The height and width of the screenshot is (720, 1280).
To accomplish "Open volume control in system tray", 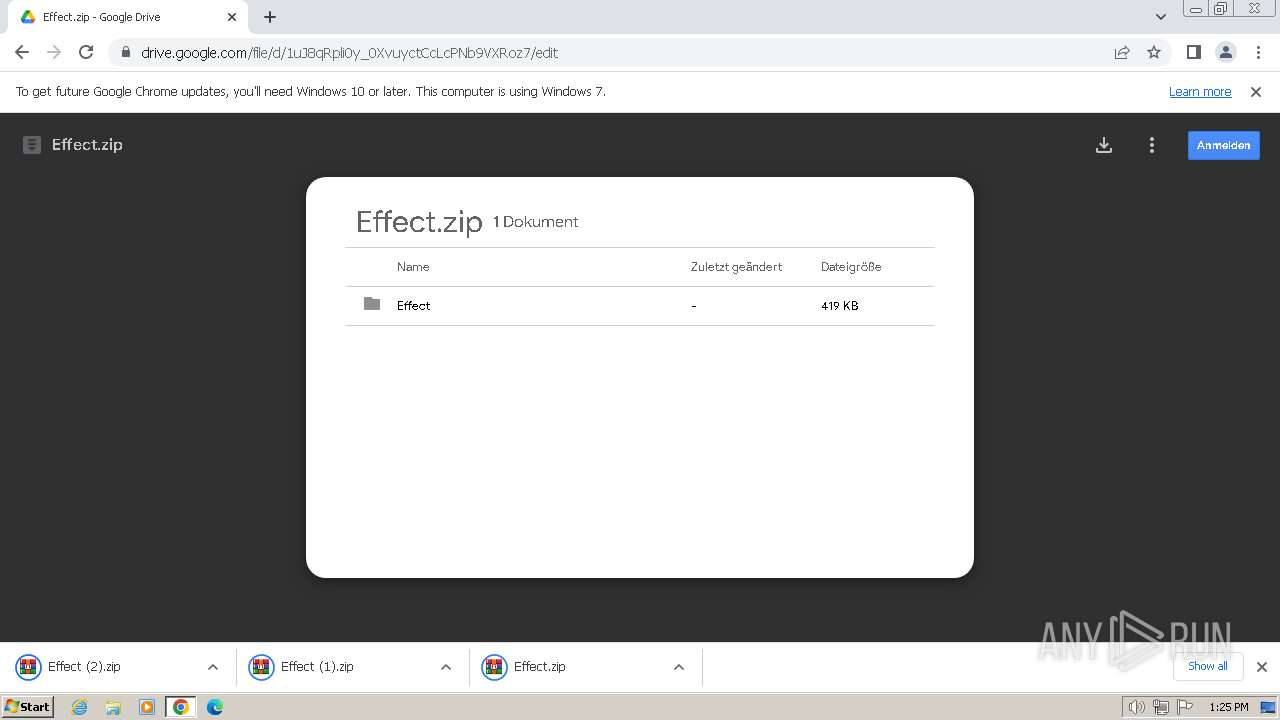I will [1136, 707].
